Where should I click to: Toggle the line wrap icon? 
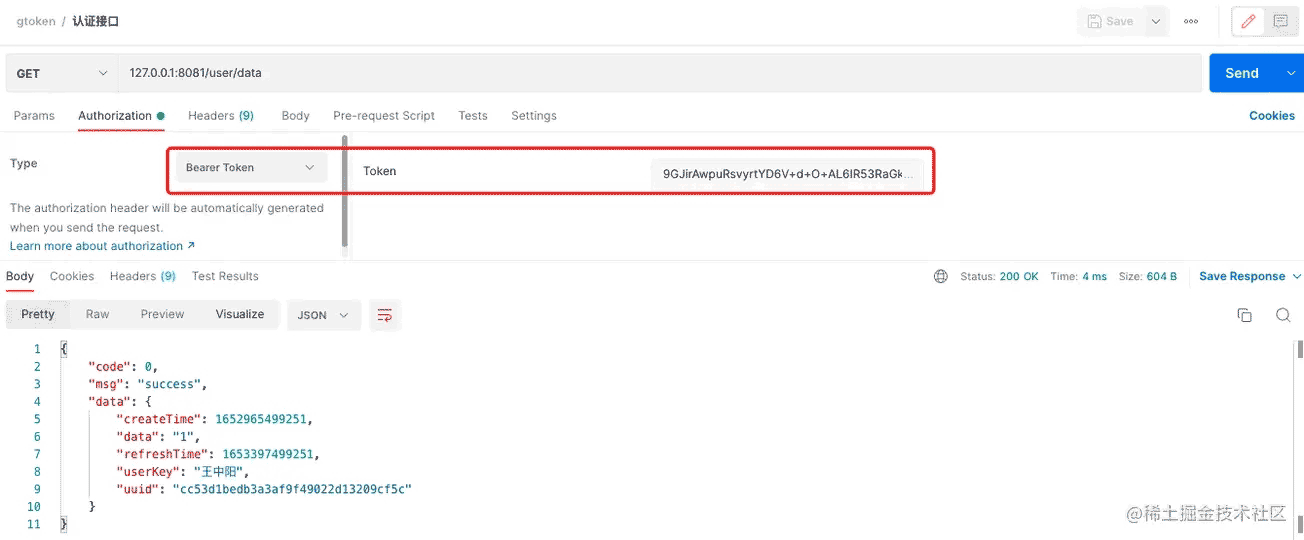384,315
